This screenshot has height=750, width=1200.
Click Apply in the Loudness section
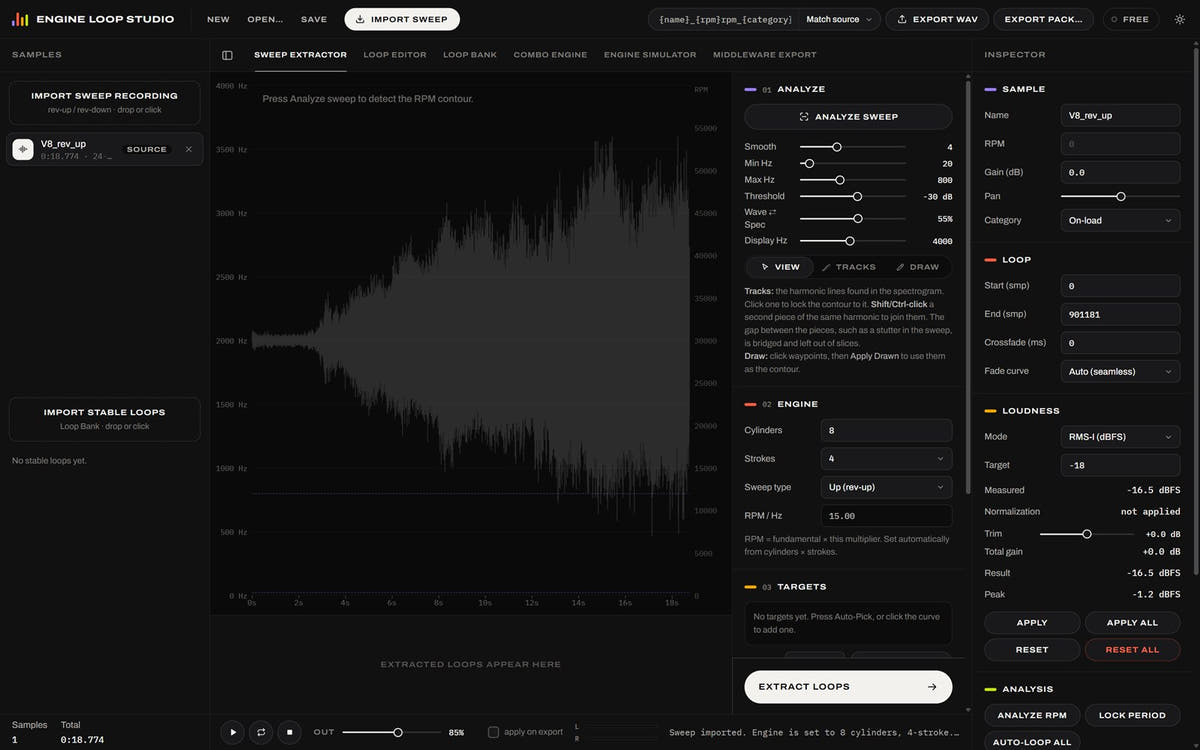[x=1032, y=623]
